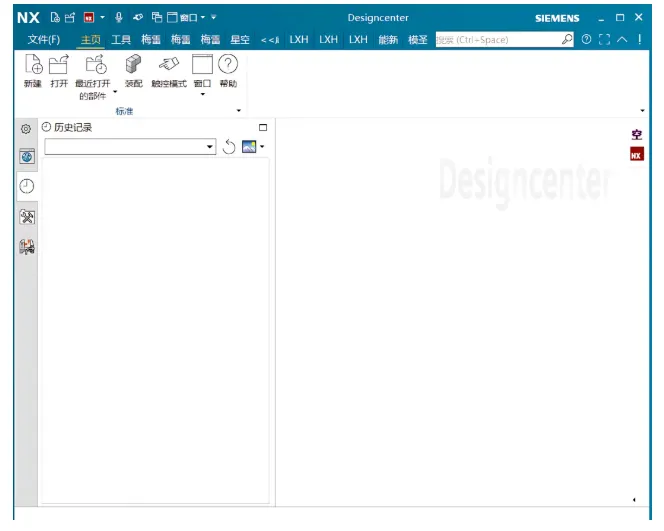
Task: Click the Assembly (装配) cube icon
Action: click(x=133, y=64)
